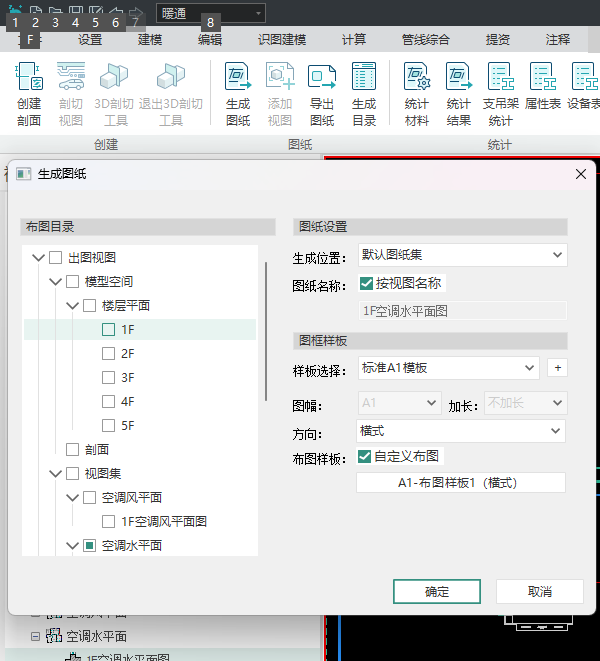
Task: Open the 属性表 tool
Action: pos(543,76)
